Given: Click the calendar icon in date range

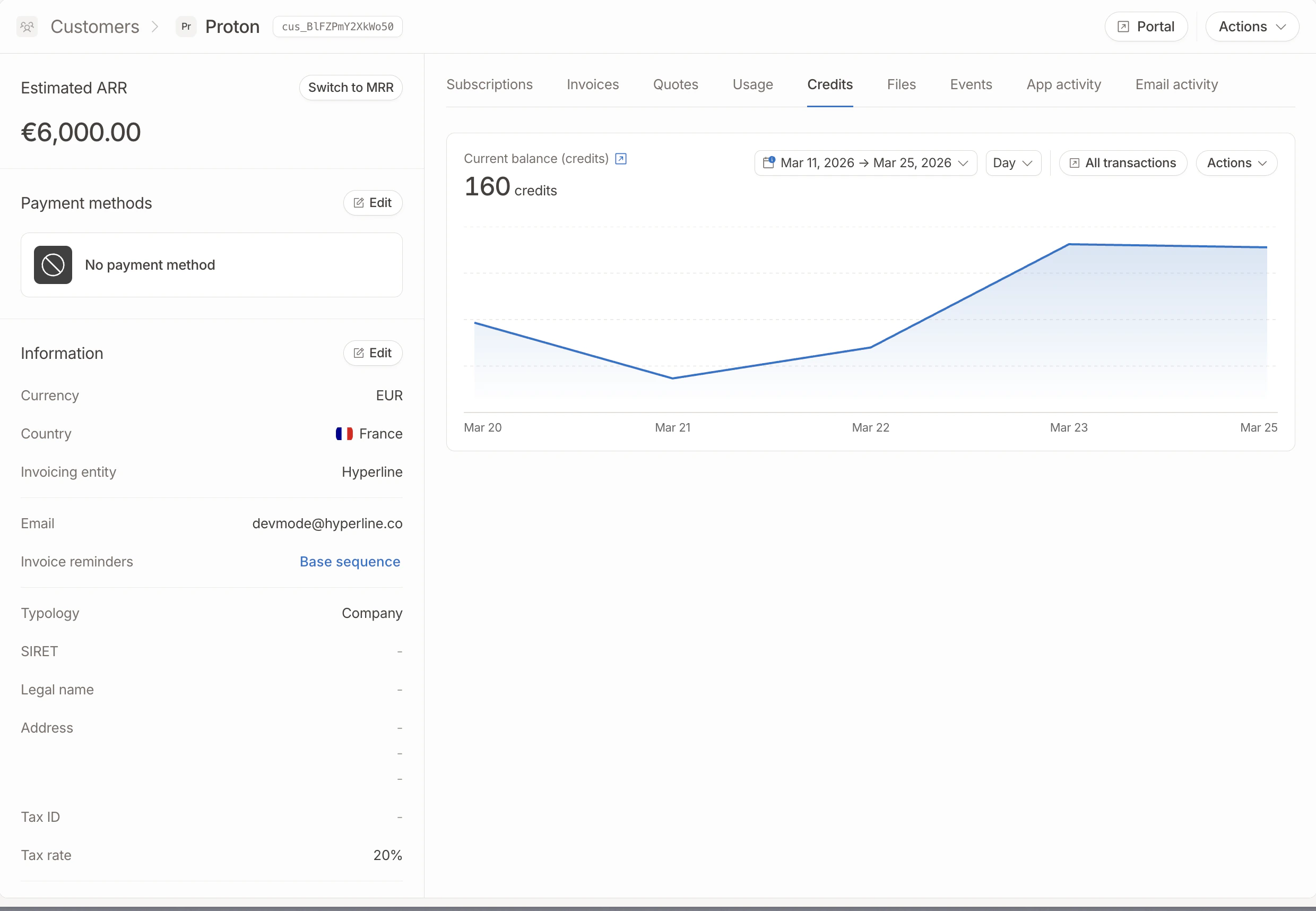Looking at the screenshot, I should pos(768,162).
